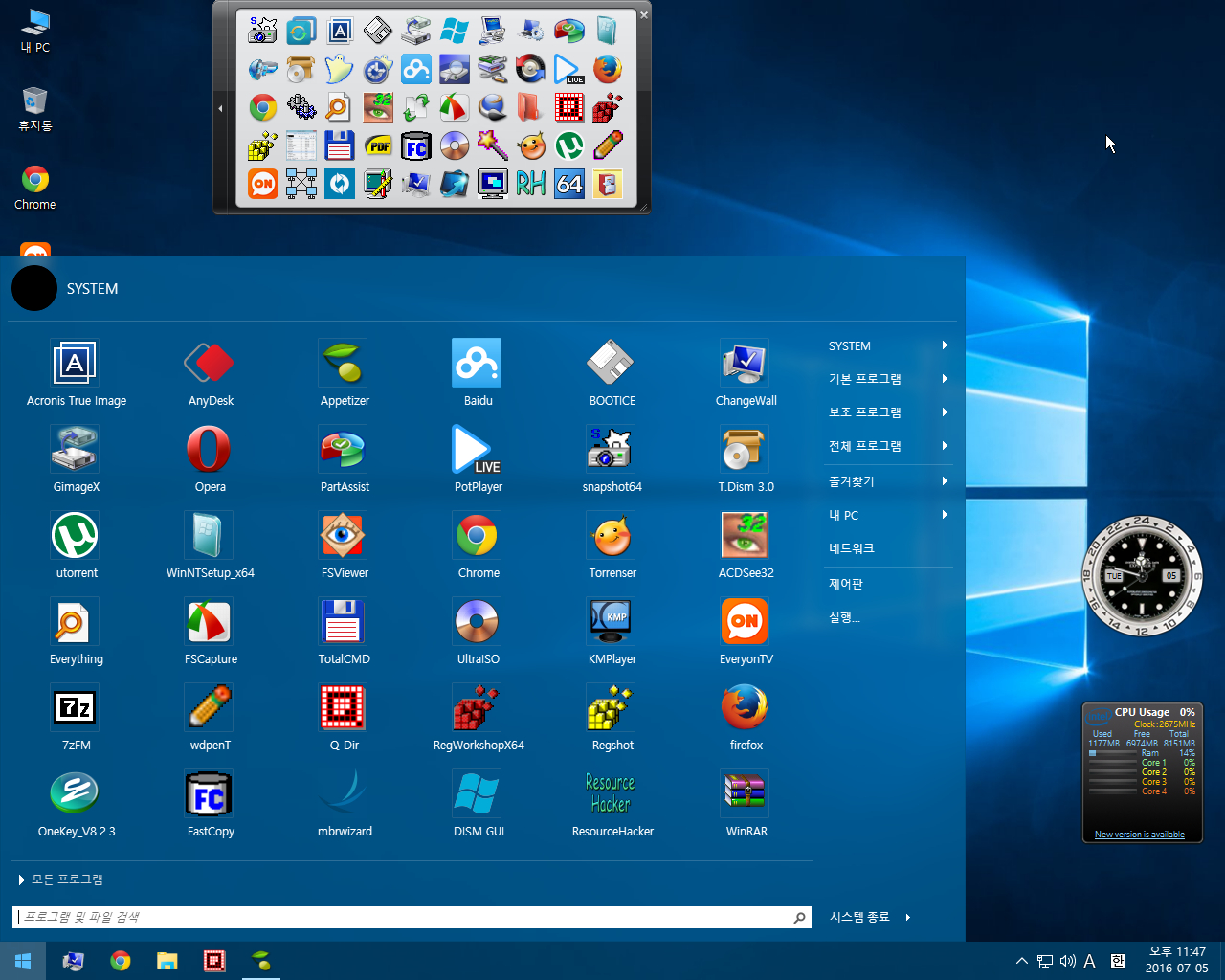
Task: Open KMPlayer in the start menu
Action: point(612,632)
